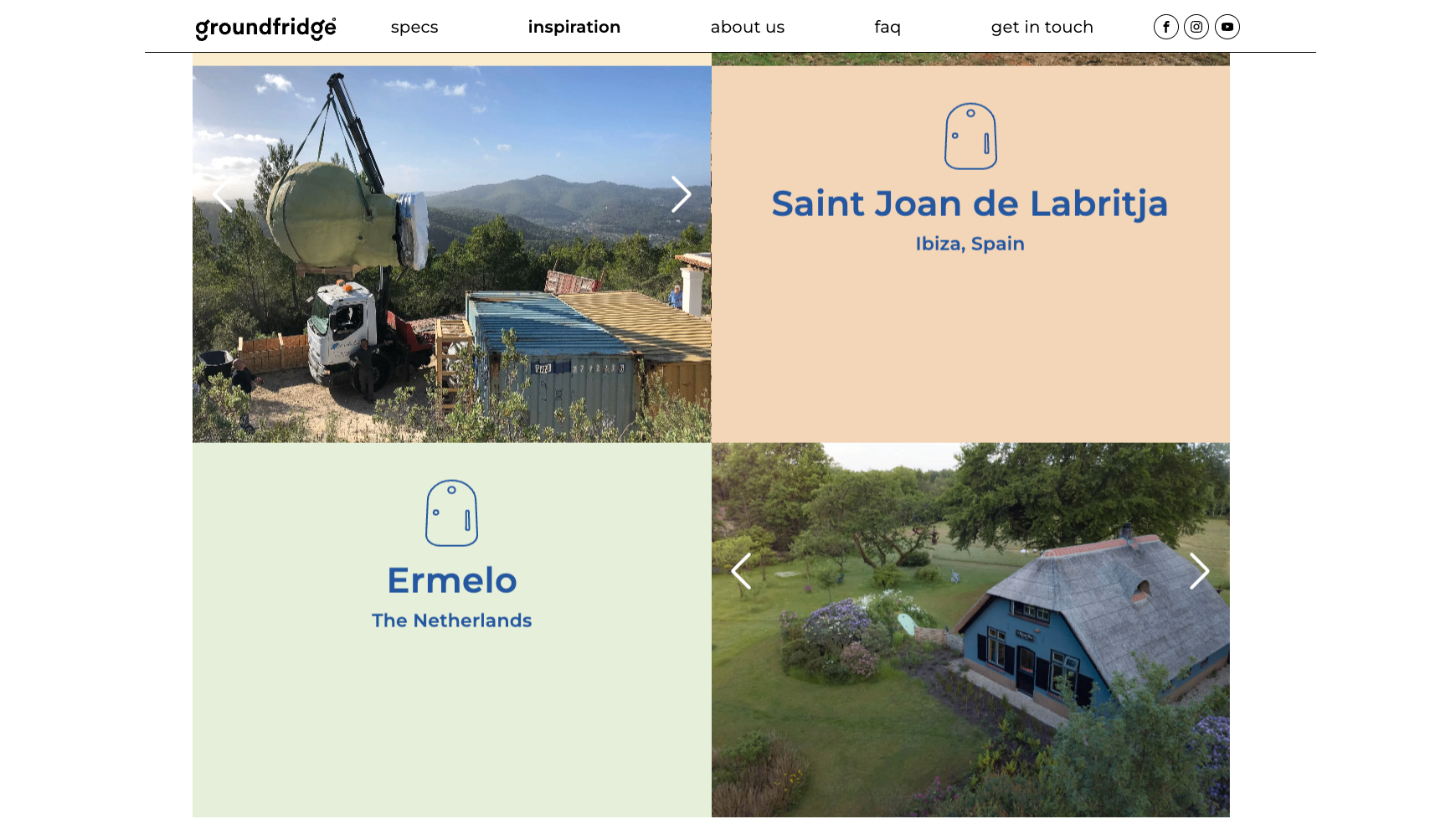Open the Instagram social icon
1456x819 pixels.
point(1196,27)
